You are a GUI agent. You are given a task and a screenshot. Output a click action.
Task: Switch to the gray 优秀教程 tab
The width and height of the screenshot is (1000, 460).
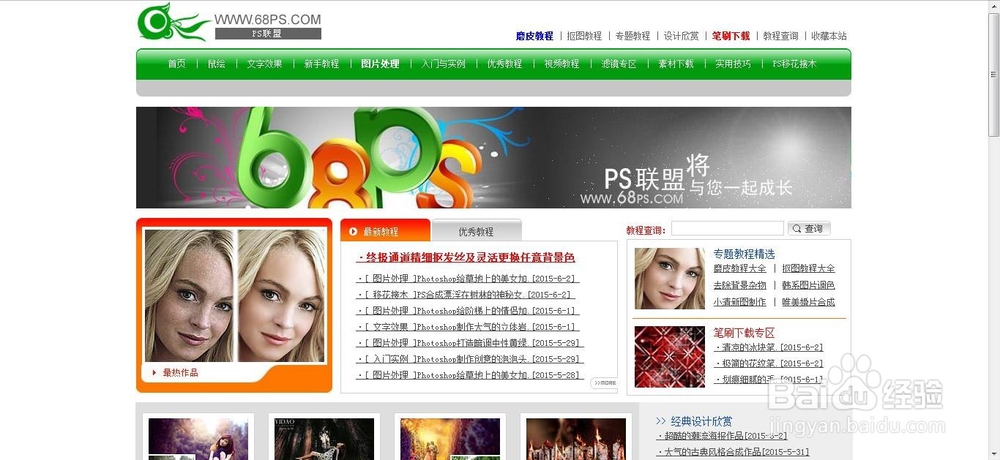coord(476,230)
